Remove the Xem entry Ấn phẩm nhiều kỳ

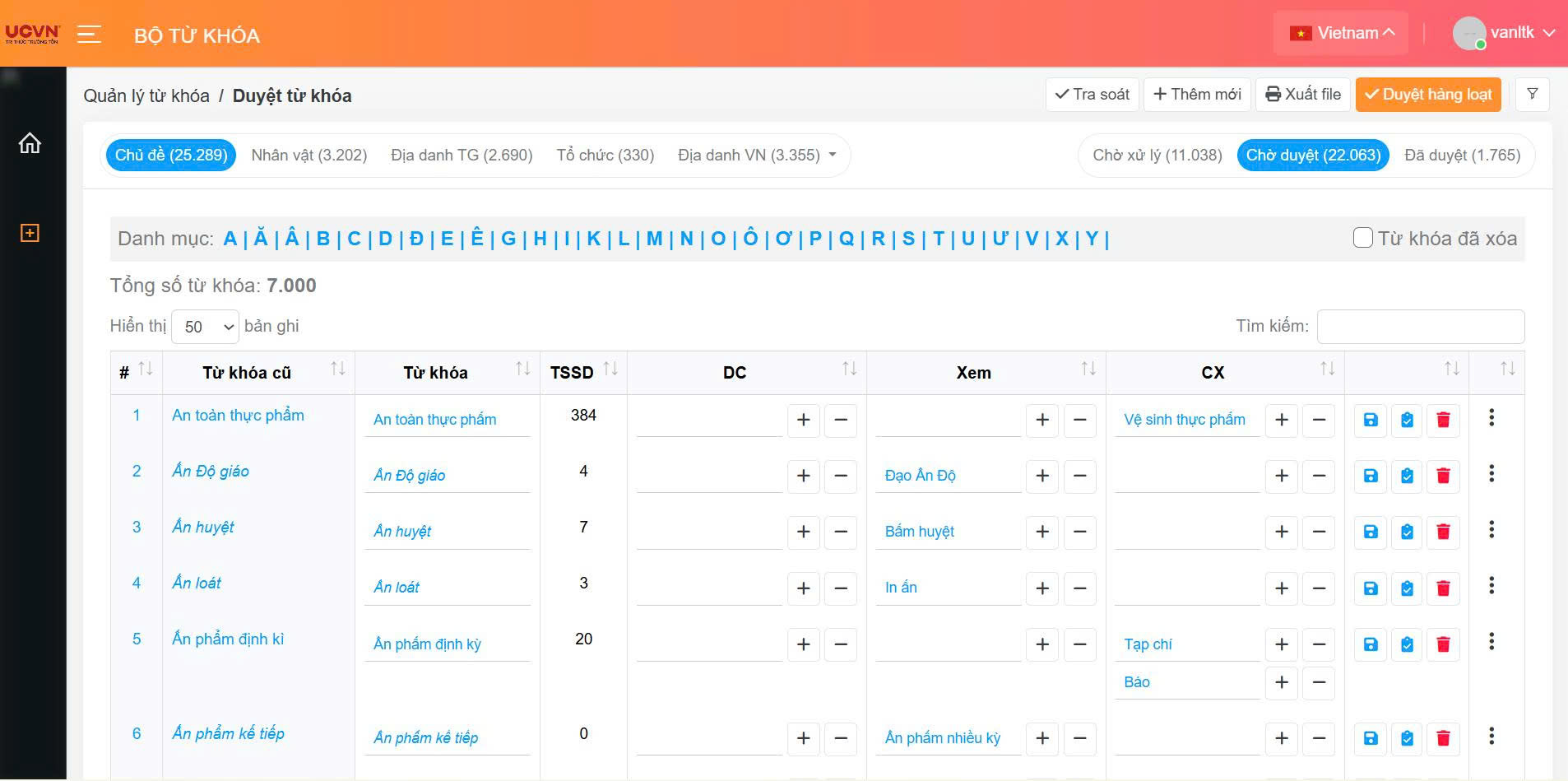click(1080, 738)
